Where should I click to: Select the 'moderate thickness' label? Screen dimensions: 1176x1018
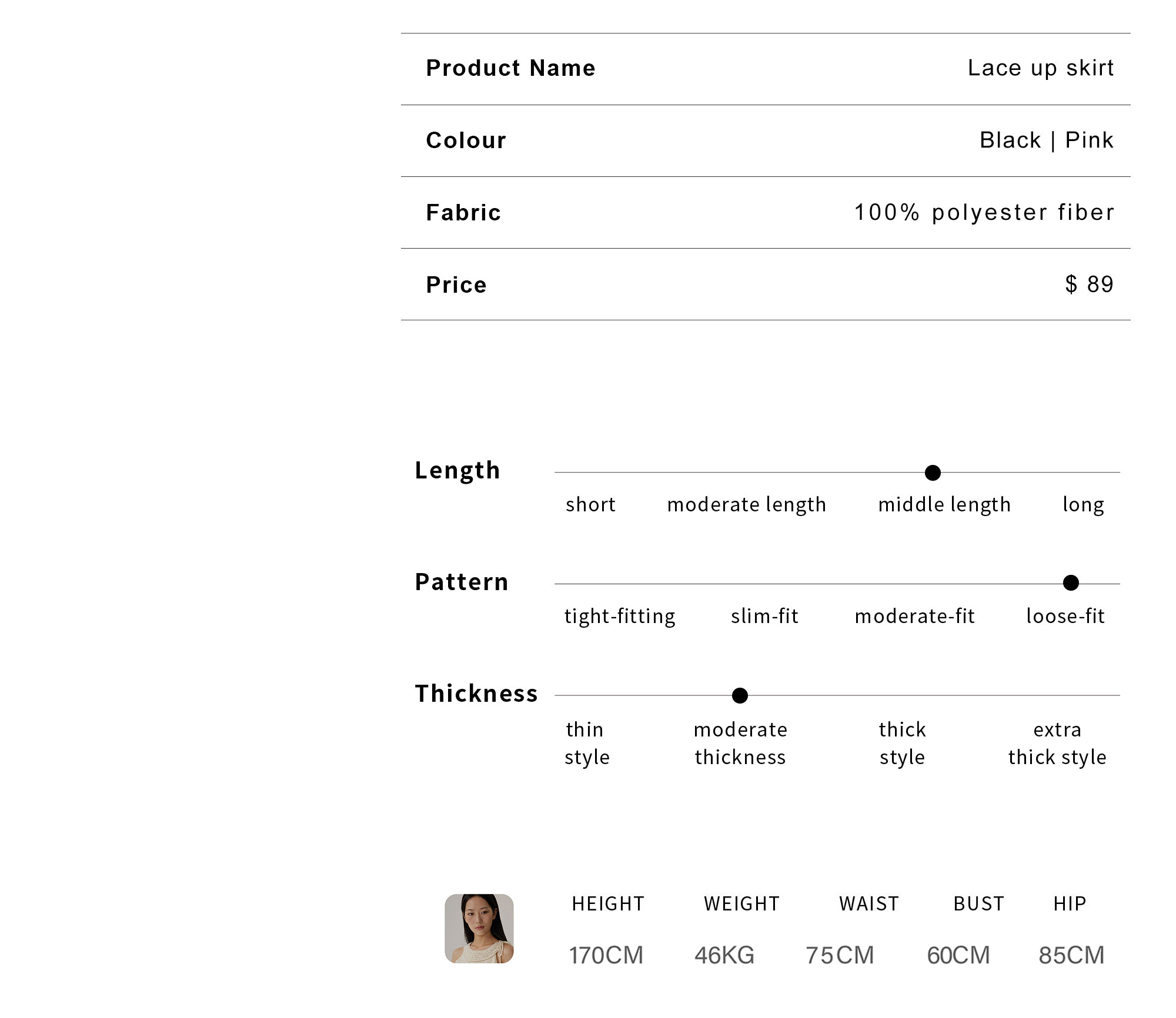coord(740,743)
